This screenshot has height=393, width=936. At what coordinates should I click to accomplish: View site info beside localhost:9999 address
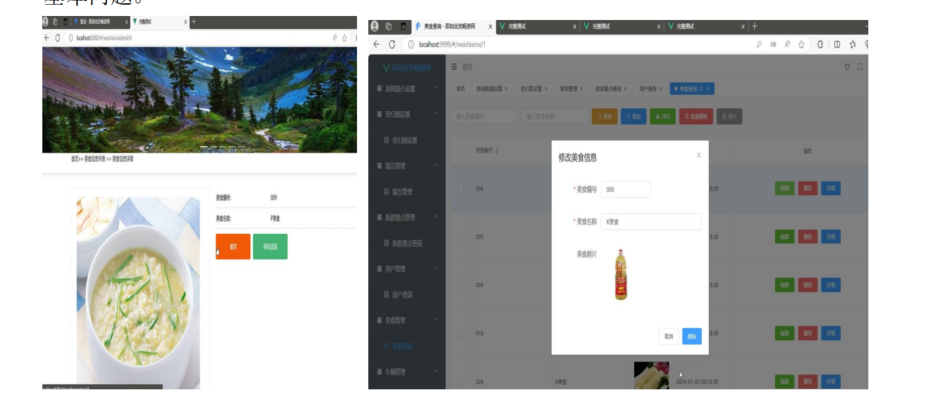coord(411,44)
